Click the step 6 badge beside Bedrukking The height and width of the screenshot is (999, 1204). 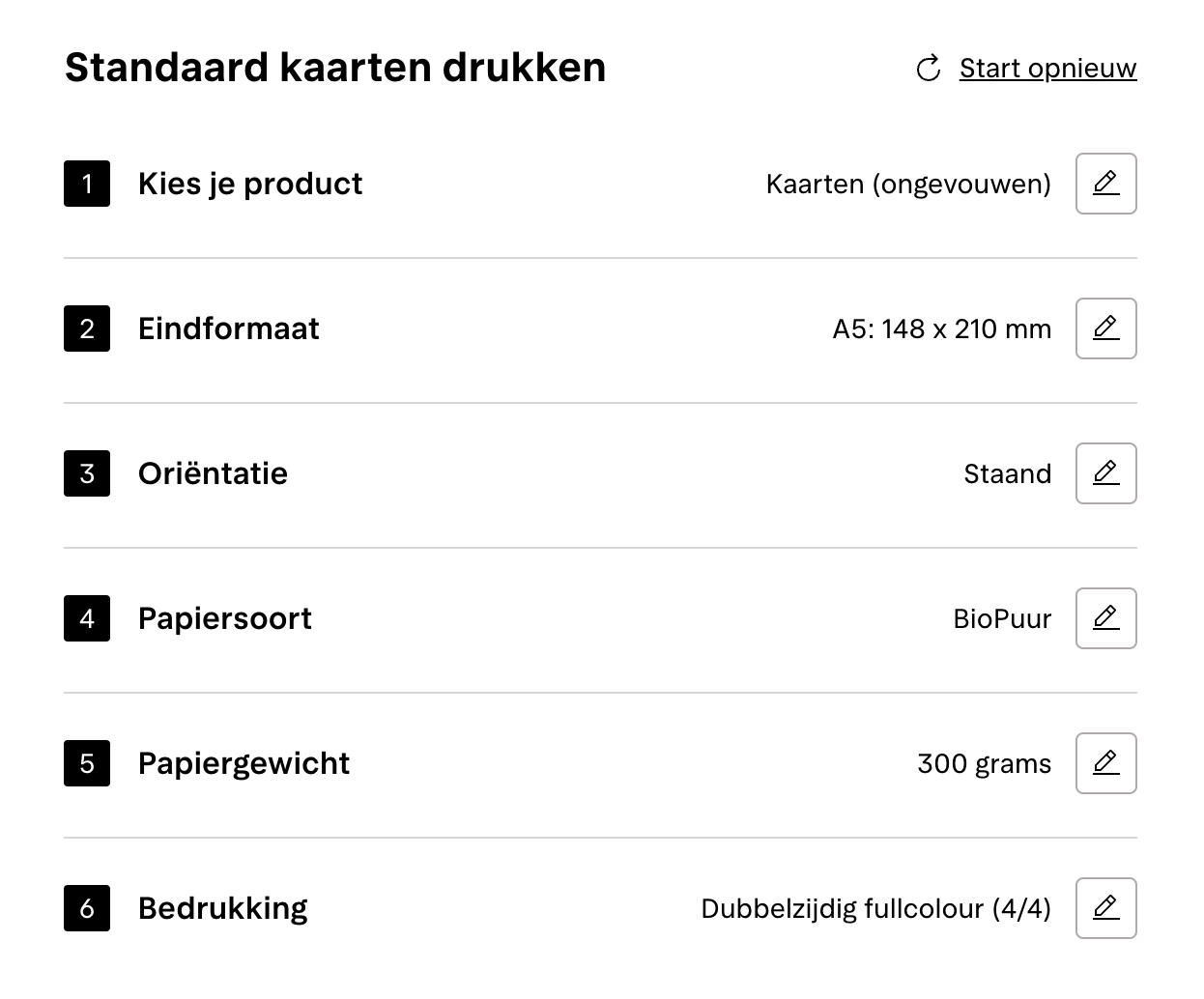tap(86, 908)
